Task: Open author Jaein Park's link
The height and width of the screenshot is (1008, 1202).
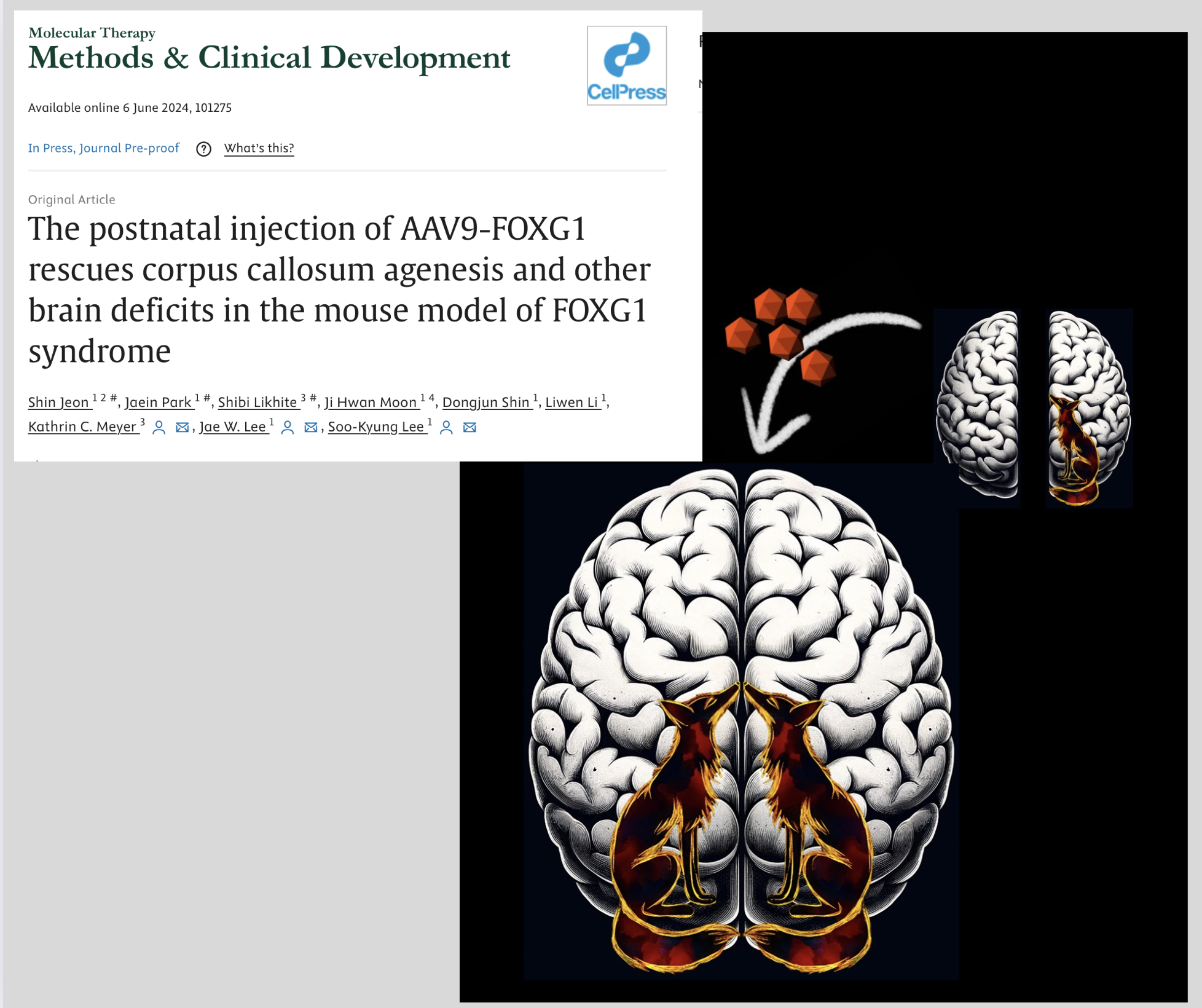Action: (x=159, y=402)
